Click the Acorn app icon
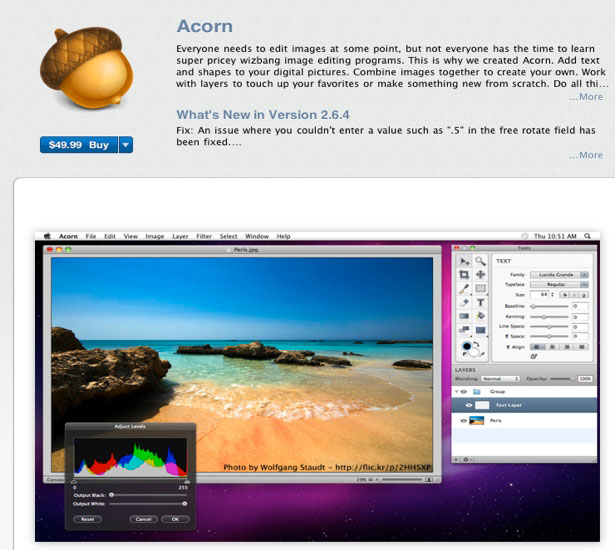The height and width of the screenshot is (550, 615). tap(87, 67)
